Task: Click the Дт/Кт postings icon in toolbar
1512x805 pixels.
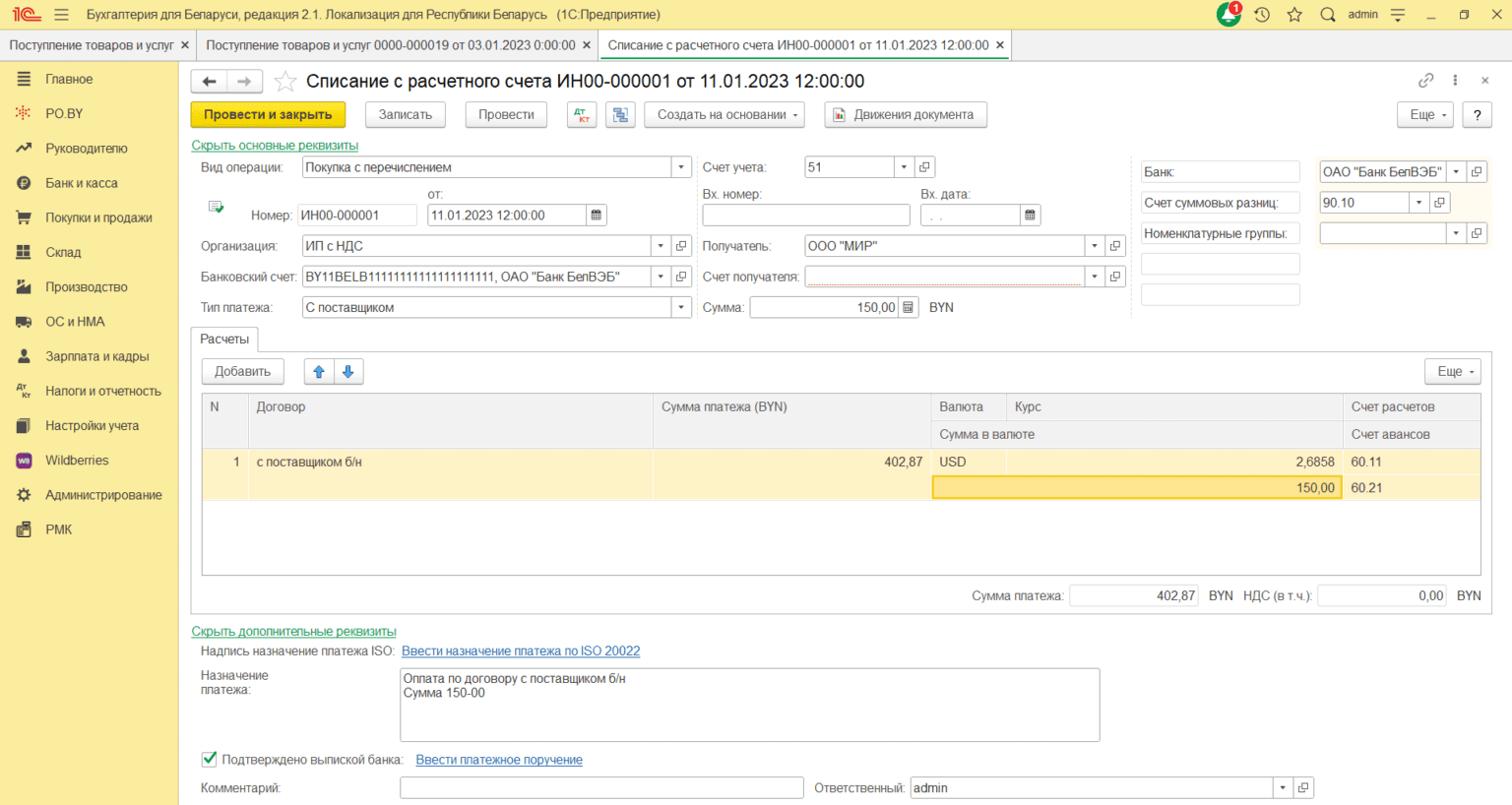Action: point(582,115)
